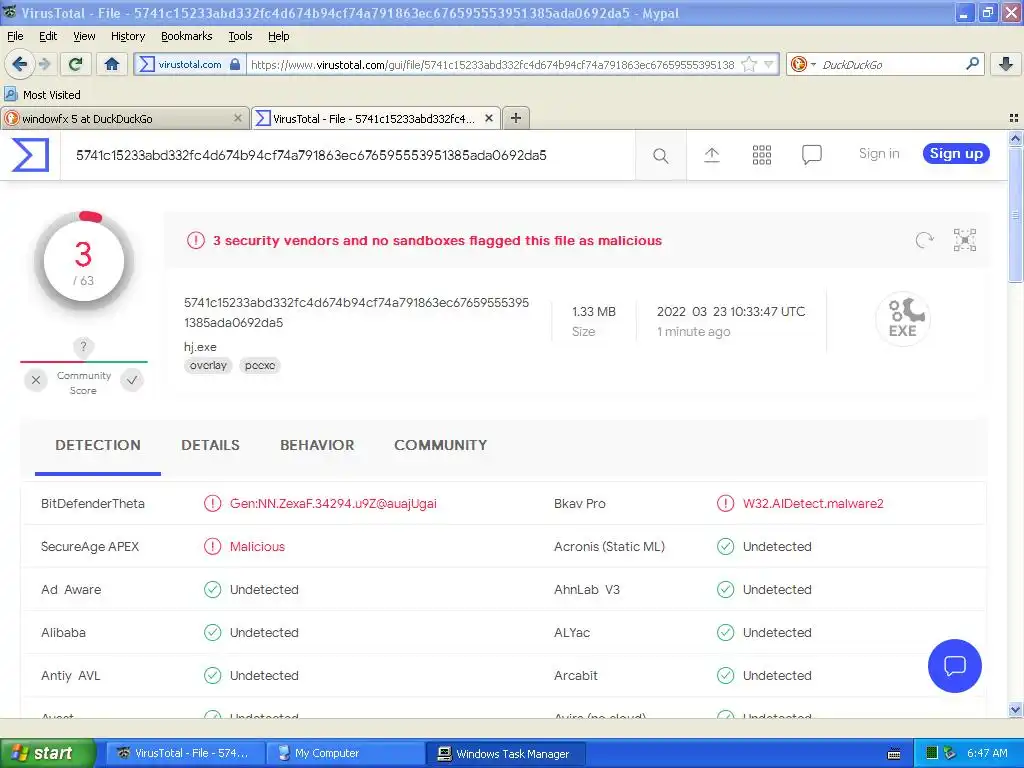Click the VirusTotal sigma logo
This screenshot has width=1024, height=768.
point(30,155)
